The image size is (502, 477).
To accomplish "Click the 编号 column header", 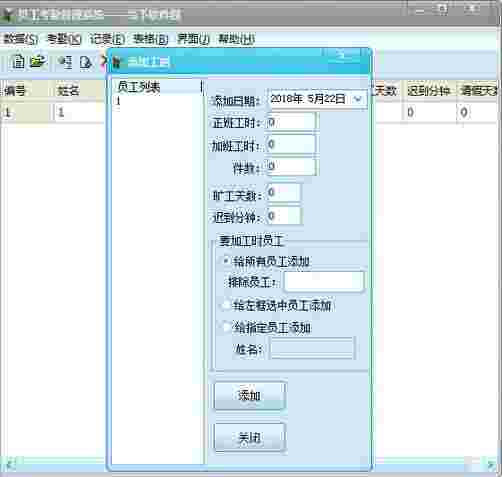I will 27,91.
